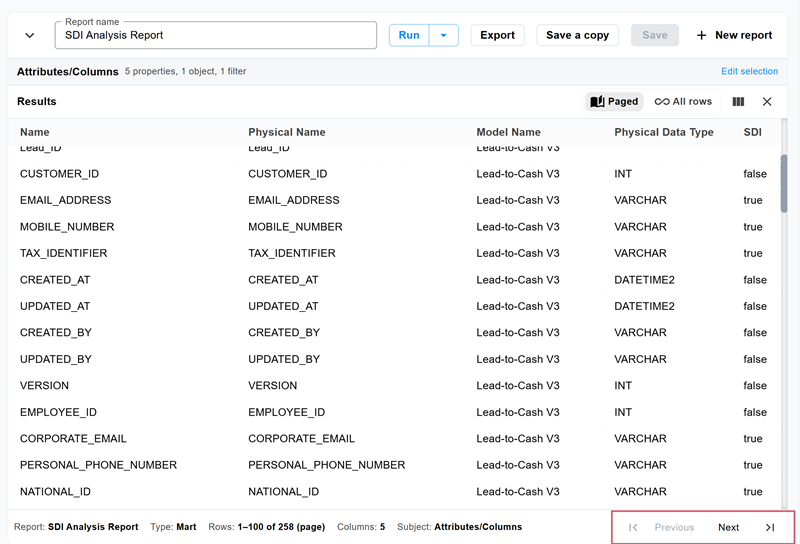Sort by the SDI column header

pyautogui.click(x=753, y=132)
